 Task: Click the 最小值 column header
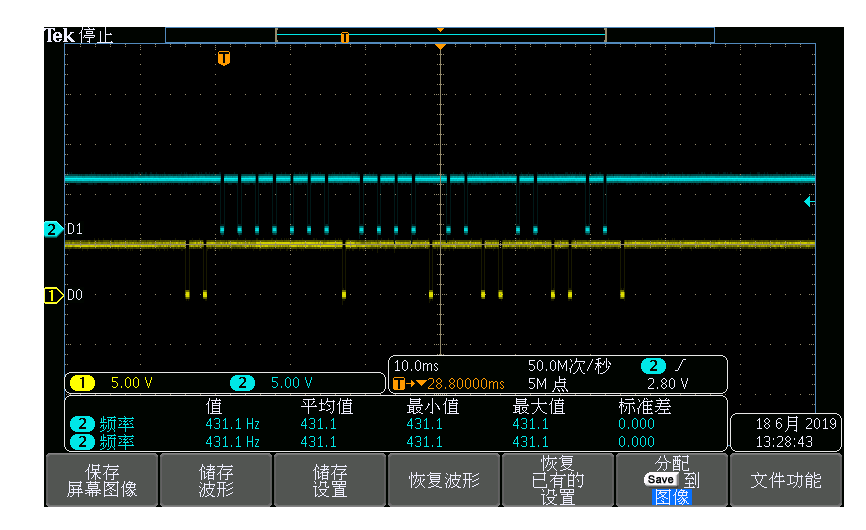pos(432,407)
